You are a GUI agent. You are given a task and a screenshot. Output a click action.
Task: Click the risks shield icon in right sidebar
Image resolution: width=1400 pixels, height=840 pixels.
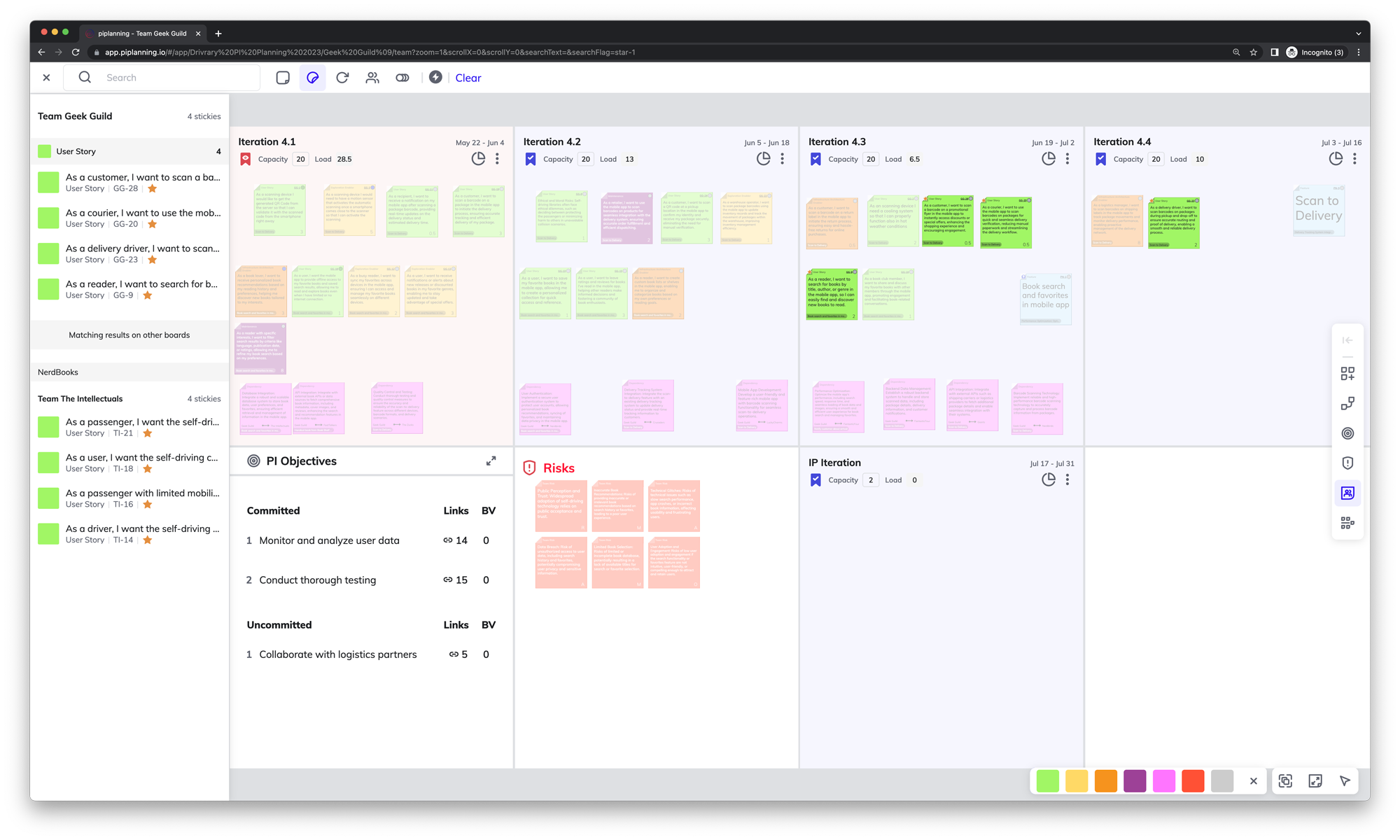tap(1347, 463)
